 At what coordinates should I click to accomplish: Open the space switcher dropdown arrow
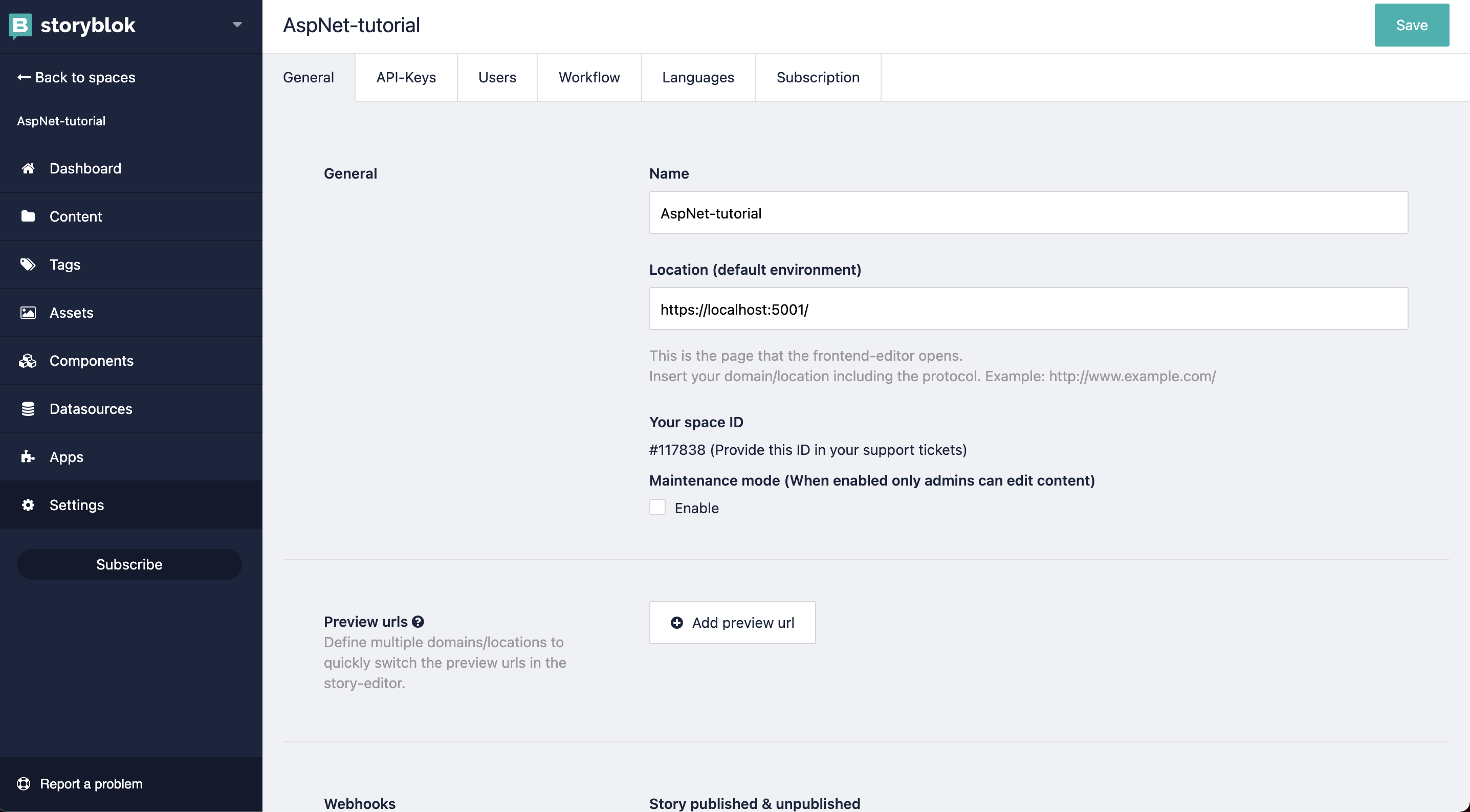point(237,25)
